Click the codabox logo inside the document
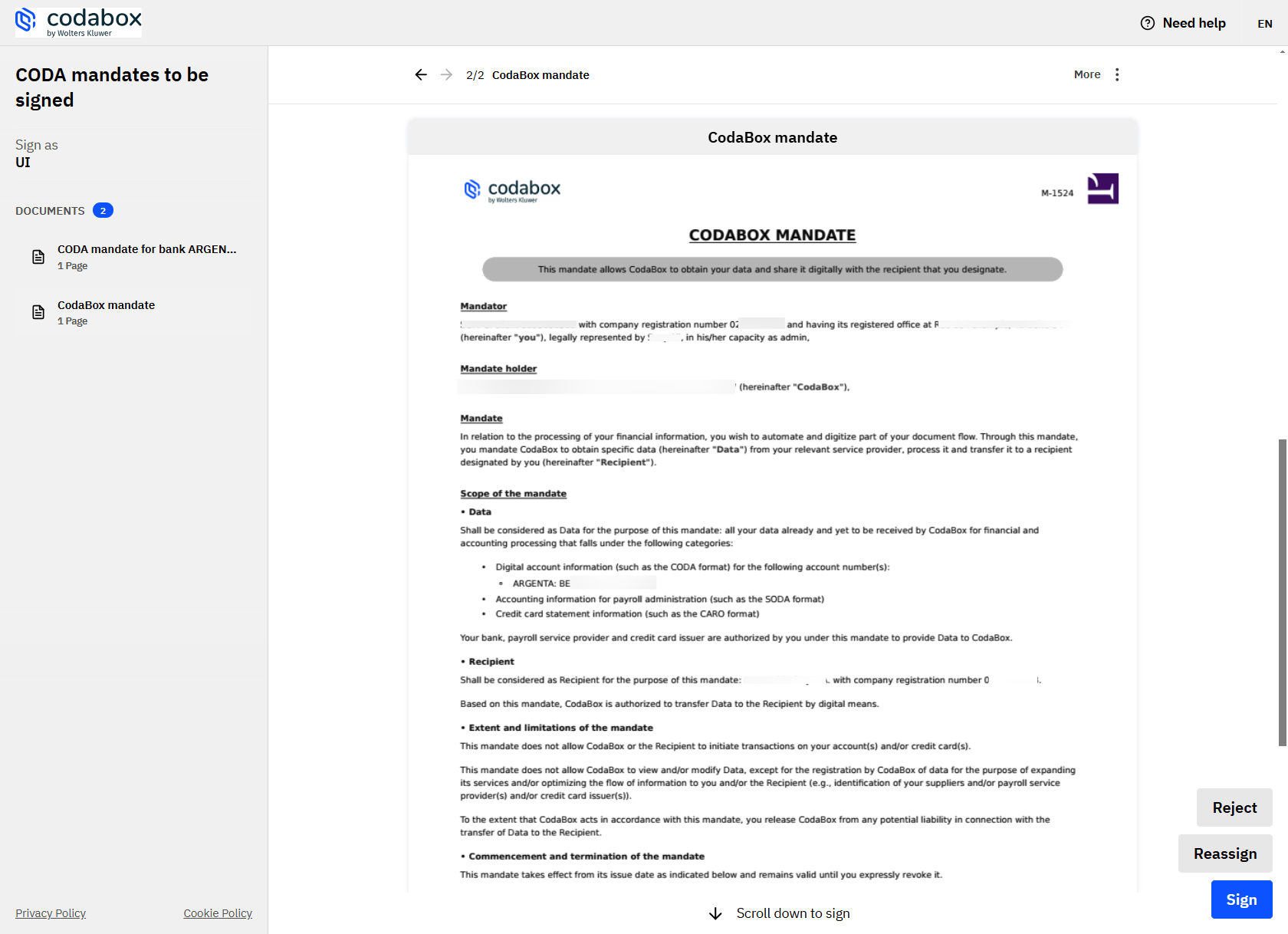The image size is (1288, 934). pos(512,190)
